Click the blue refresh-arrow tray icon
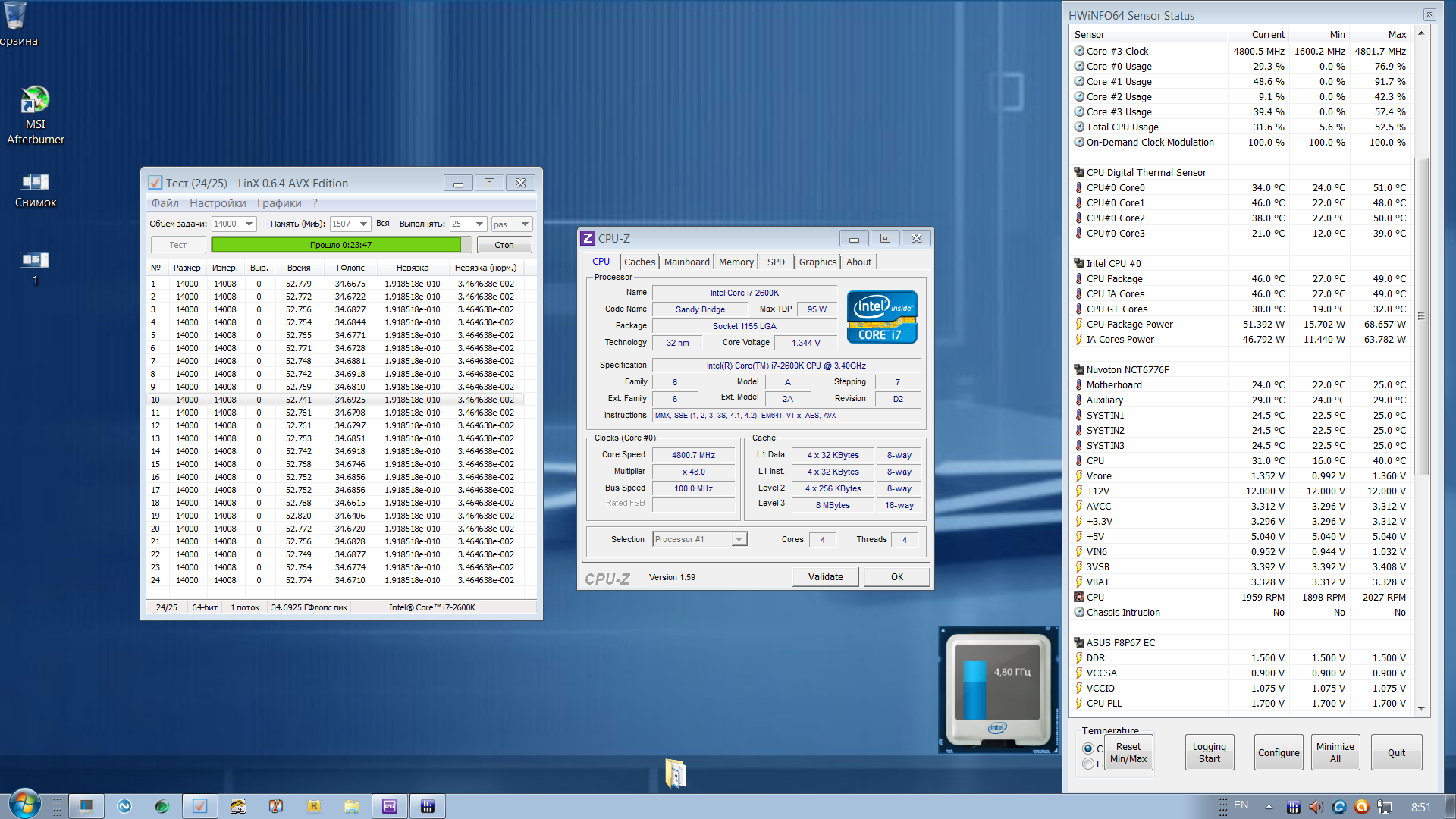The height and width of the screenshot is (819, 1456). pyautogui.click(x=1339, y=807)
